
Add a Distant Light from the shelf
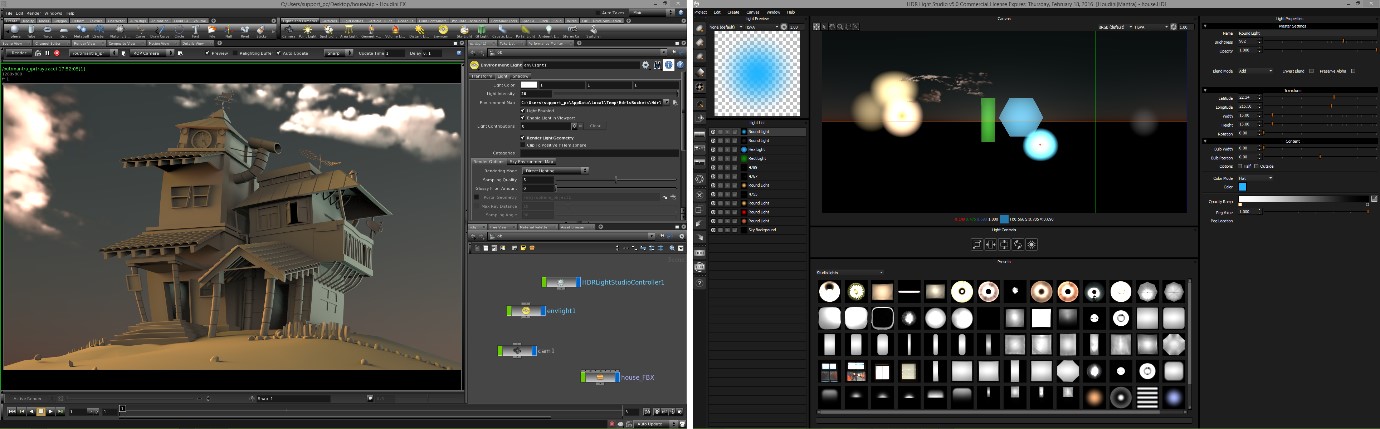(419, 31)
